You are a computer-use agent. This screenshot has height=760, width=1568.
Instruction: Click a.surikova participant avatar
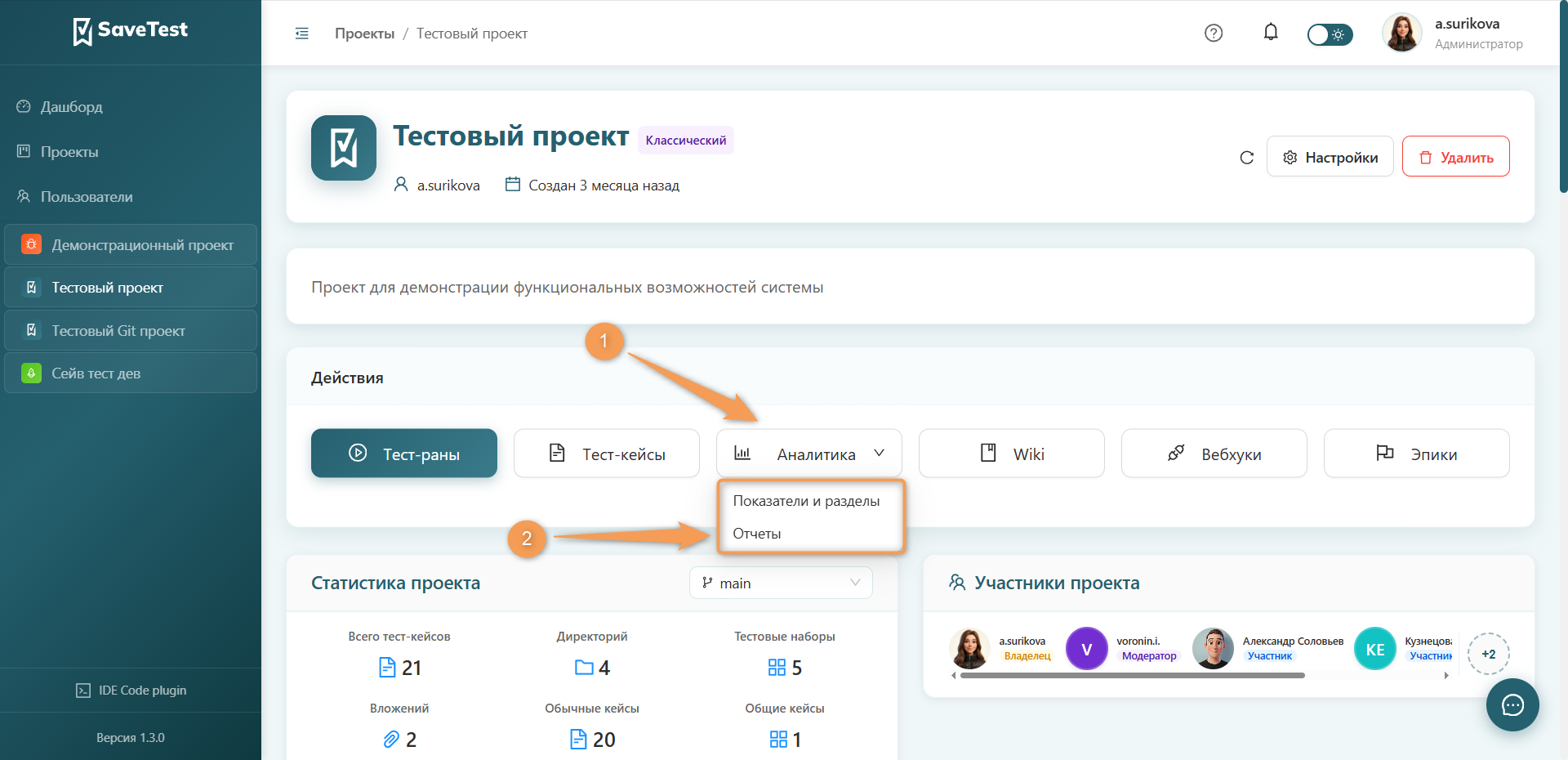970,649
